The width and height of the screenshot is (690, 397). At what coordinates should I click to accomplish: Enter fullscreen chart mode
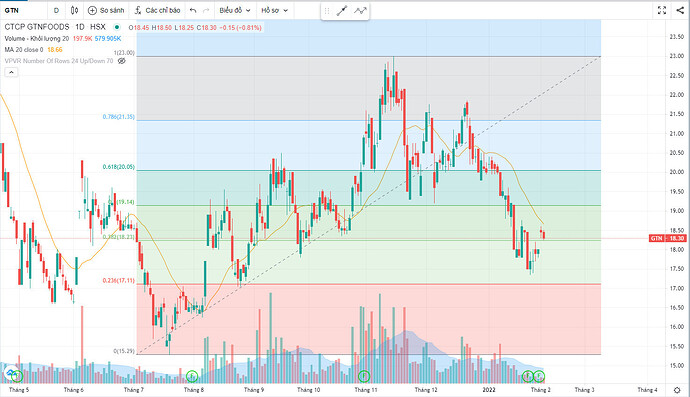(662, 10)
